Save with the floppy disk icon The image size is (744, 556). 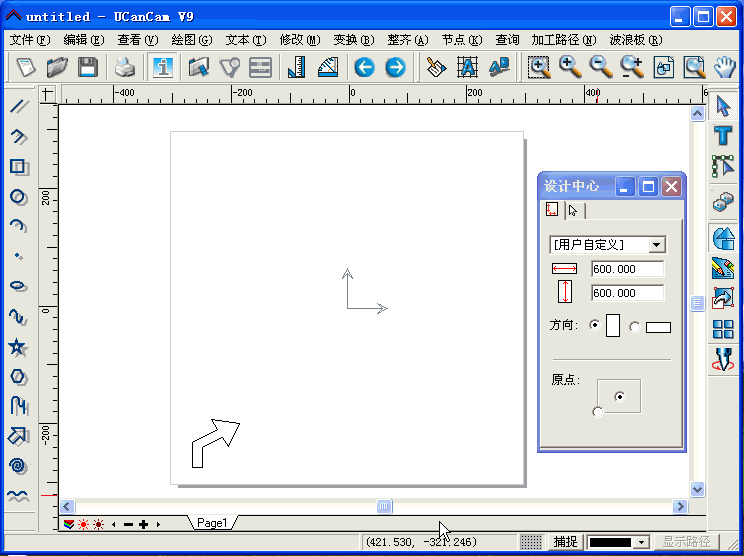tap(88, 67)
